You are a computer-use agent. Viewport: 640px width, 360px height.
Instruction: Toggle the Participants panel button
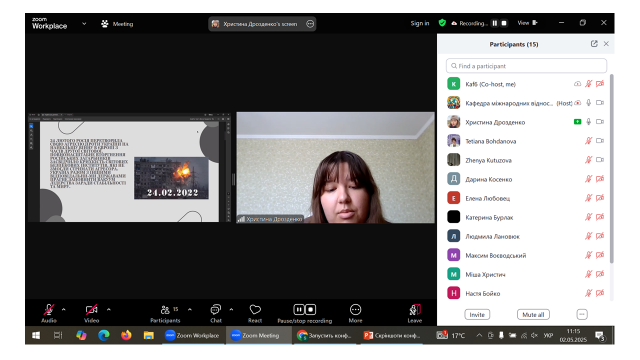(x=165, y=313)
